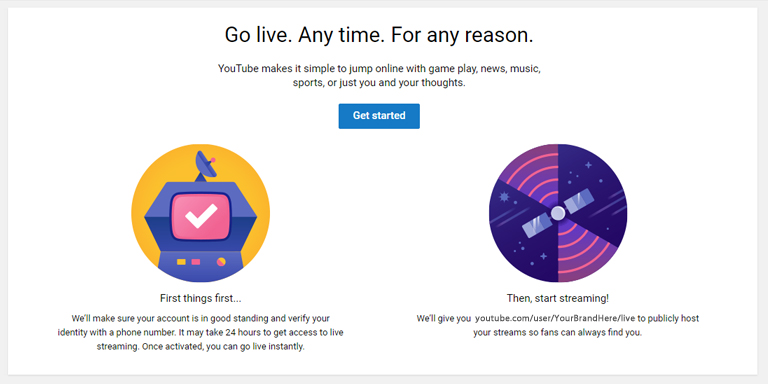The image size is (768, 384).
Task: Click the satellite dish atop the robot
Action: tap(206, 165)
